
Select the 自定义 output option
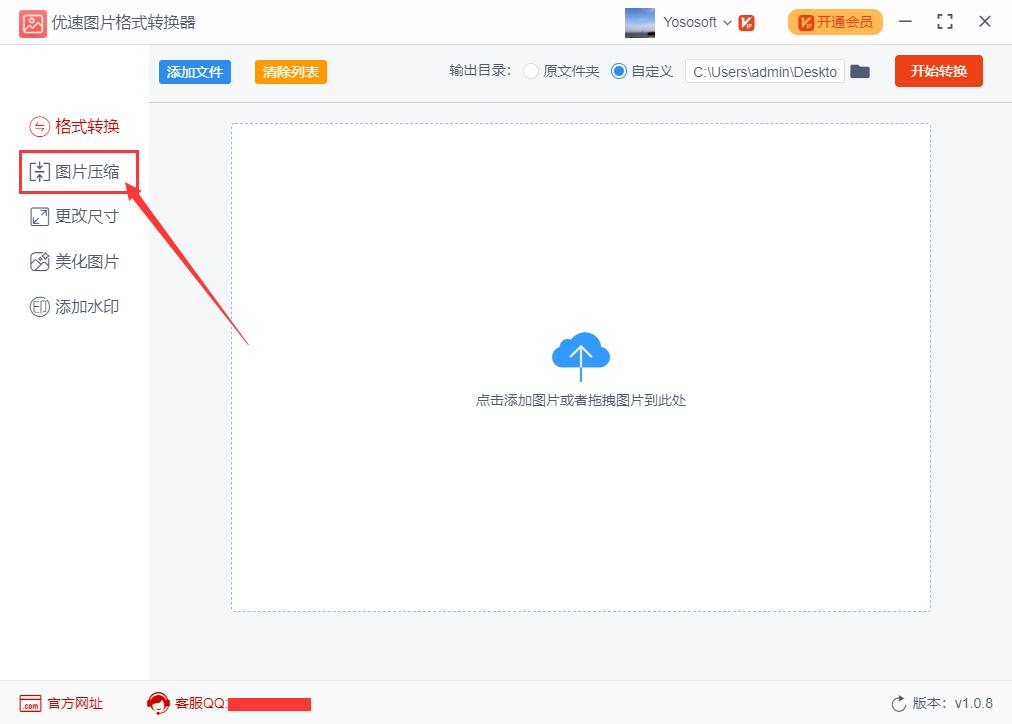coord(618,71)
